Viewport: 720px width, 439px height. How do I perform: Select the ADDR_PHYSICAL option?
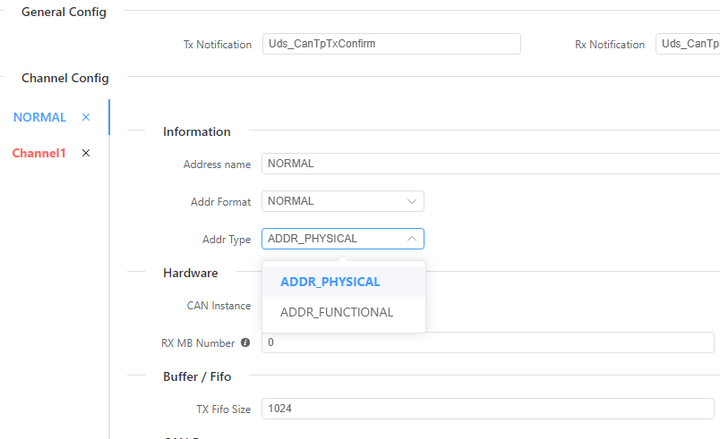330,282
